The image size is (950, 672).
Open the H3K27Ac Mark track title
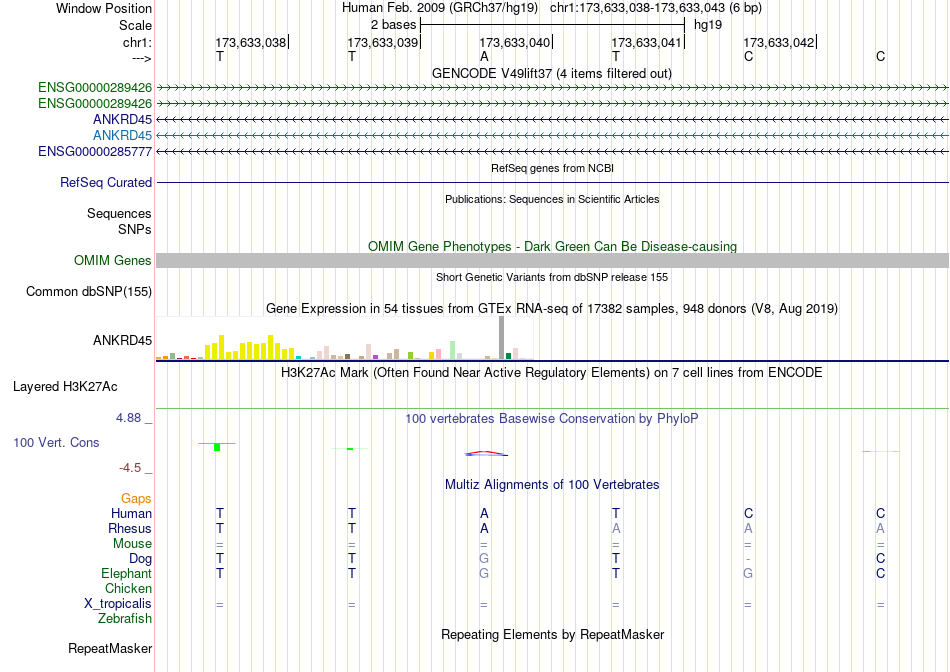click(x=552, y=372)
